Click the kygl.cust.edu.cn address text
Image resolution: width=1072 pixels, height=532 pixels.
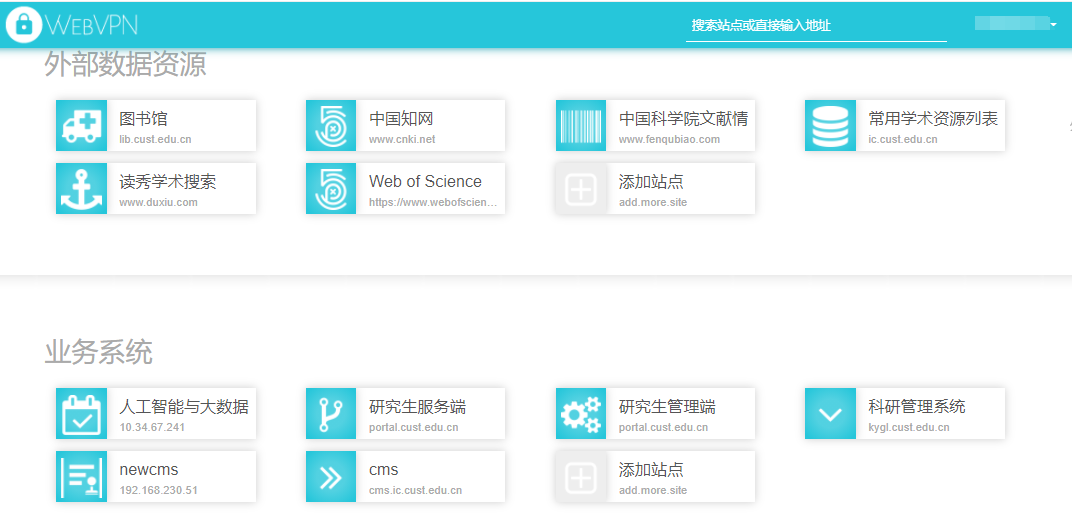(x=909, y=427)
